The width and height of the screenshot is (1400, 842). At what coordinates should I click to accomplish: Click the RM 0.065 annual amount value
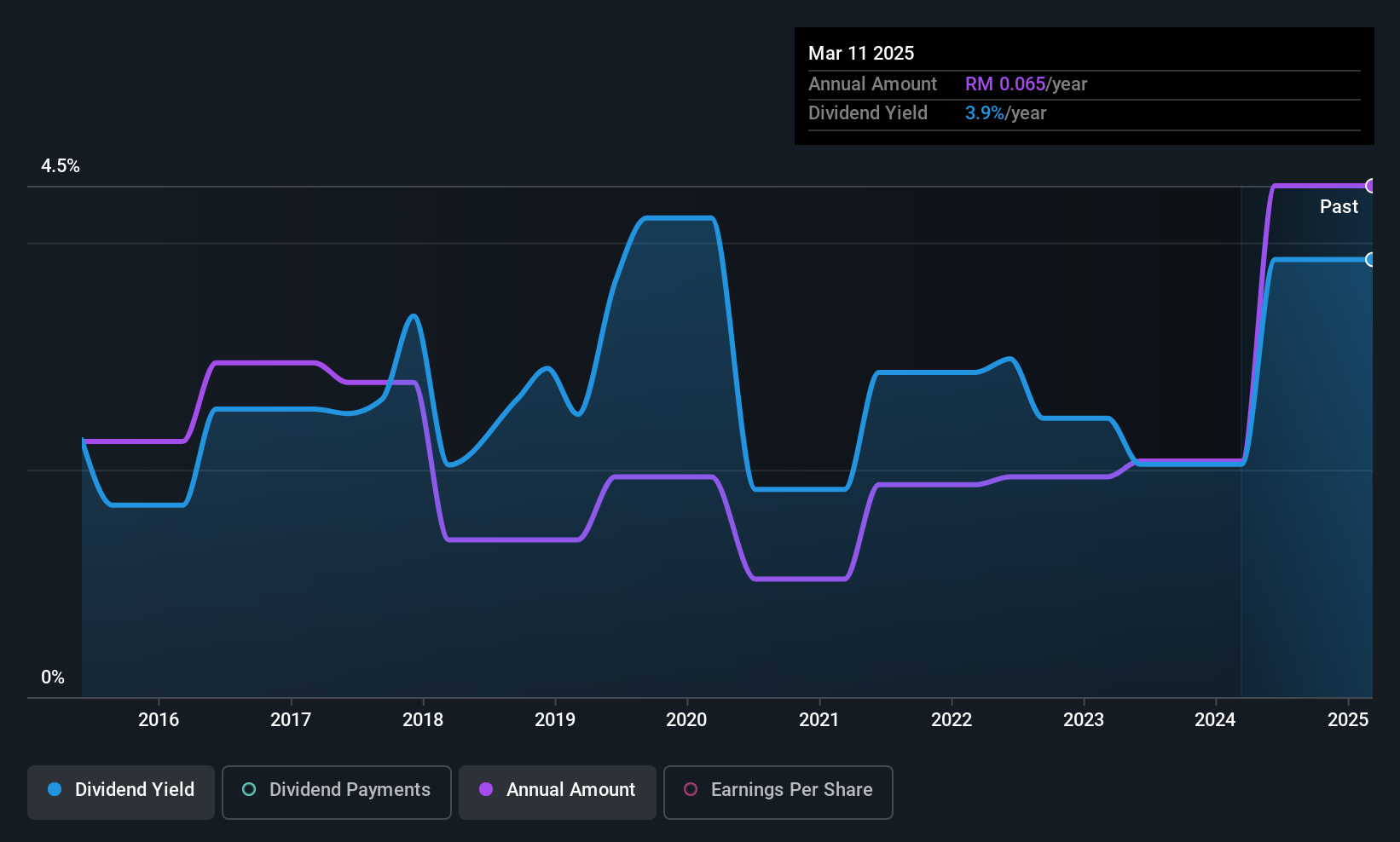point(1005,84)
